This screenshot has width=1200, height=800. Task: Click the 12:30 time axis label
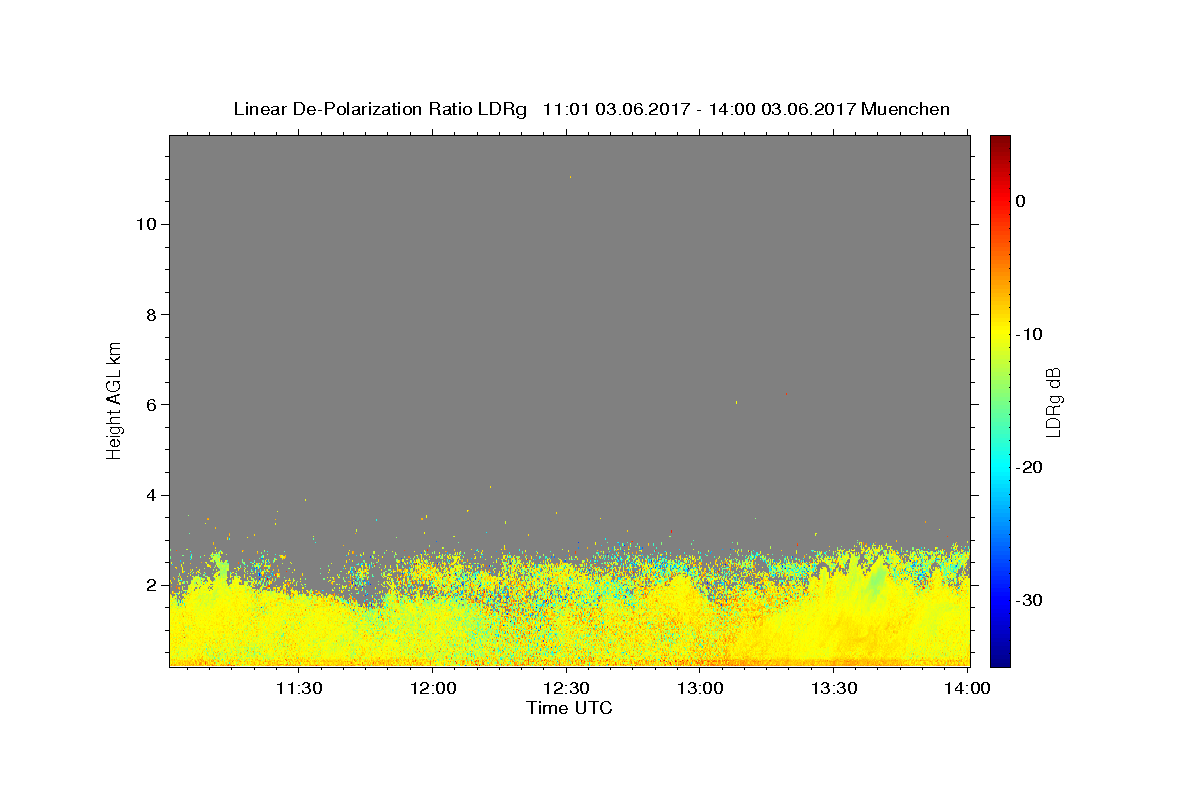coord(566,688)
